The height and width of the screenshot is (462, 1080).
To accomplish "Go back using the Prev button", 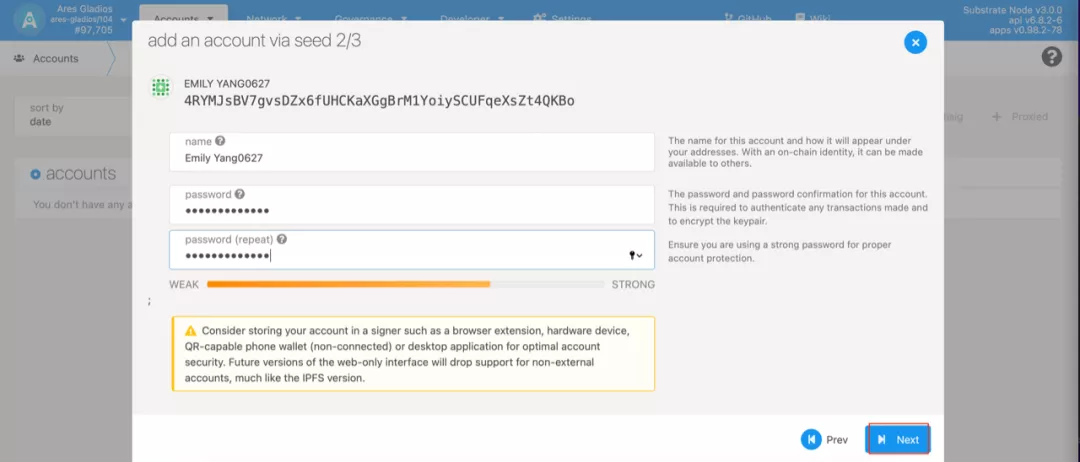I will 824,439.
